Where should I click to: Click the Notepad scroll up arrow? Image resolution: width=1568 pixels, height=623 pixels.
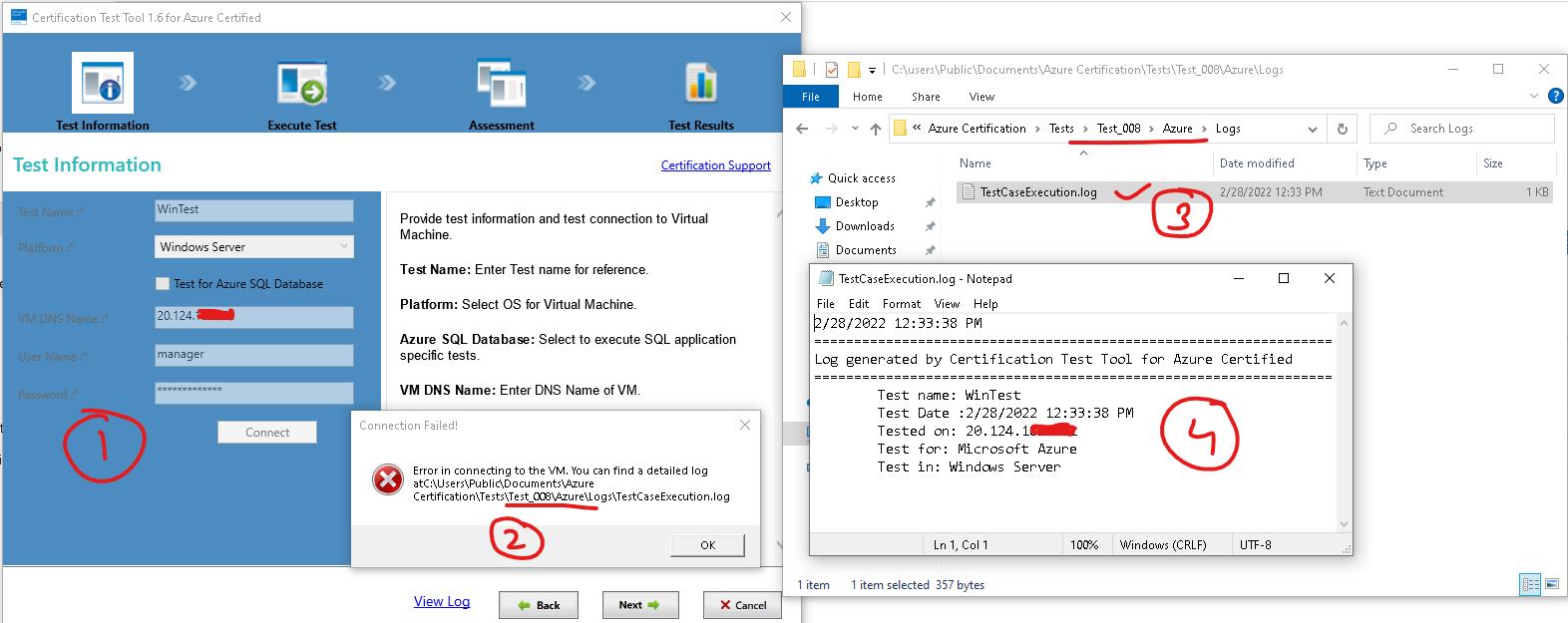click(1344, 323)
